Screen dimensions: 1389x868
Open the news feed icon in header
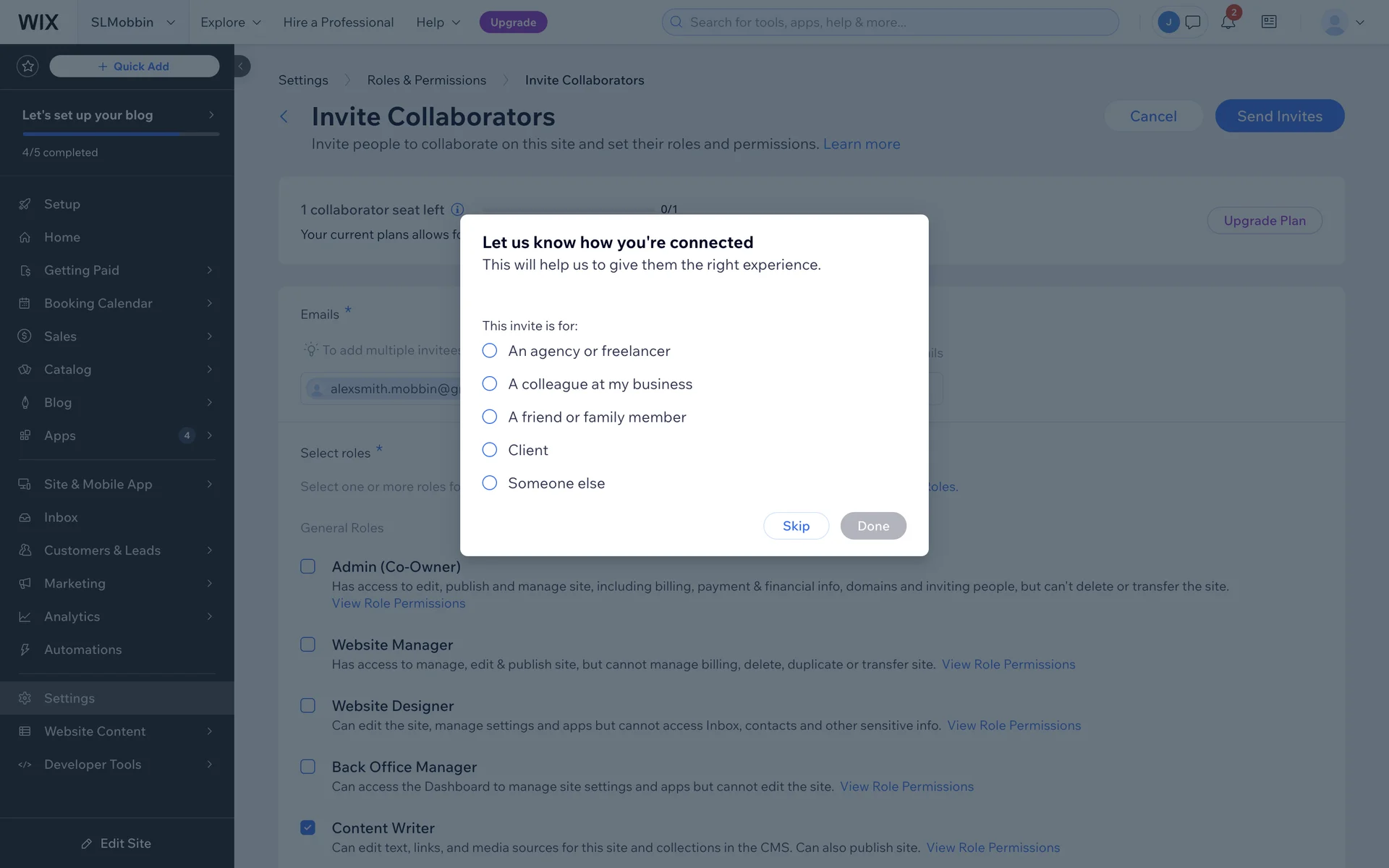[x=1269, y=22]
